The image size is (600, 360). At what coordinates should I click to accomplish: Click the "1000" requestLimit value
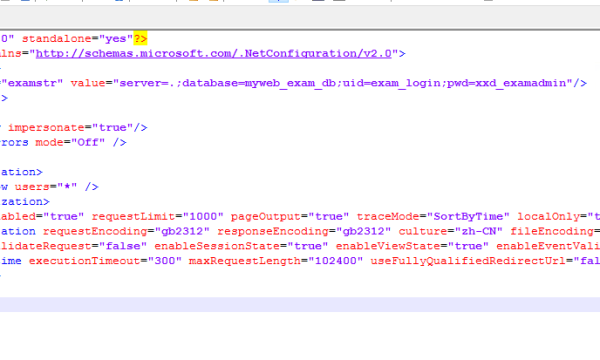click(203, 217)
